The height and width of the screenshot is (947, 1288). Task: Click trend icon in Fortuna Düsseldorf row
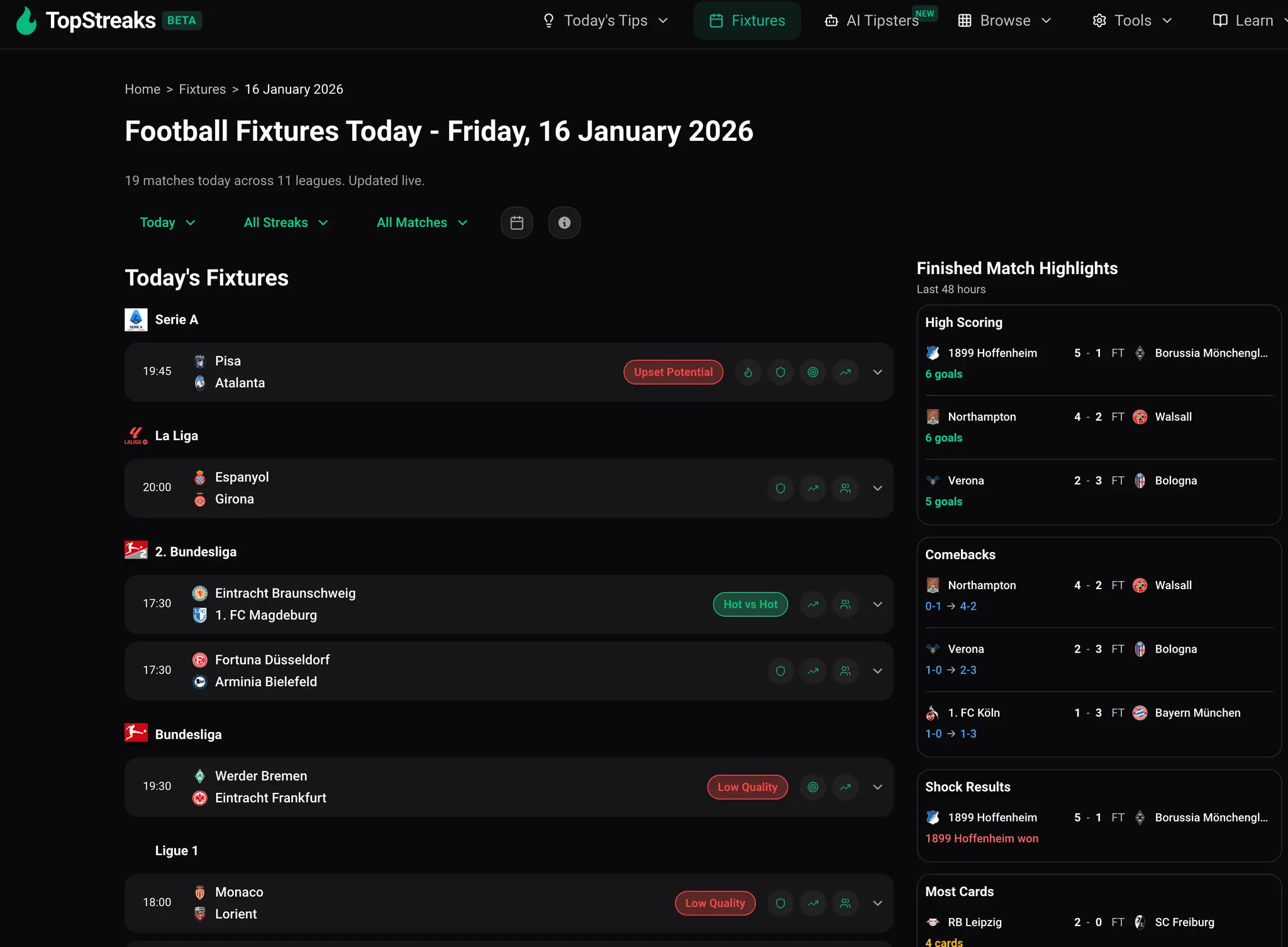[813, 671]
